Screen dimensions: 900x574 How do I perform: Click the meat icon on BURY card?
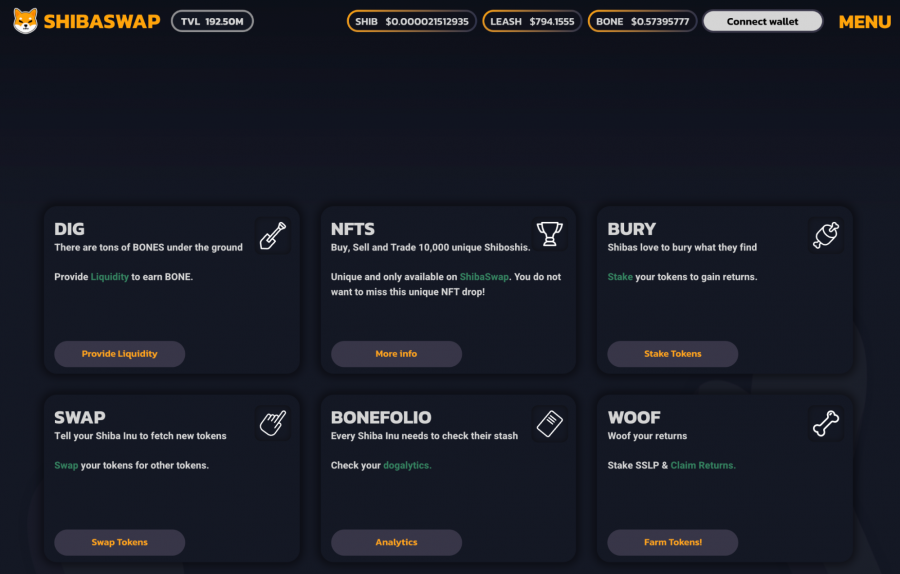tap(826, 235)
